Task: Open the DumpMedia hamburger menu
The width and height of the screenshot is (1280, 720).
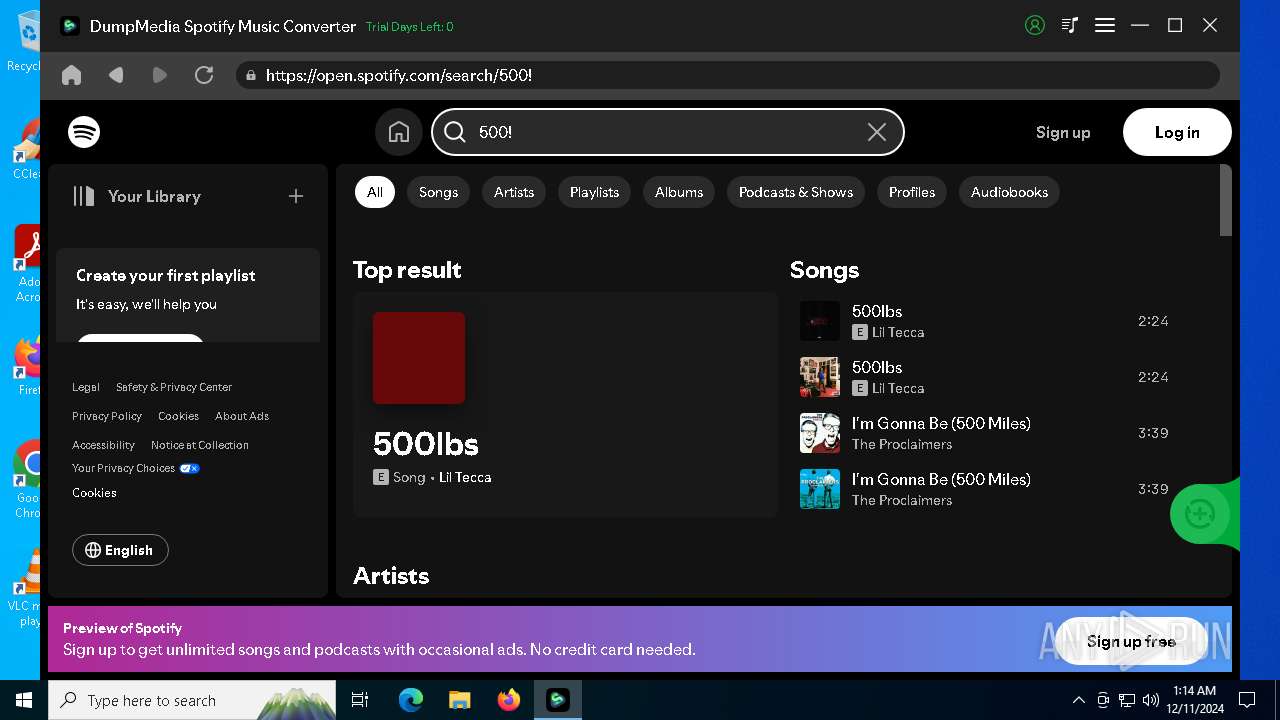Action: coord(1105,26)
